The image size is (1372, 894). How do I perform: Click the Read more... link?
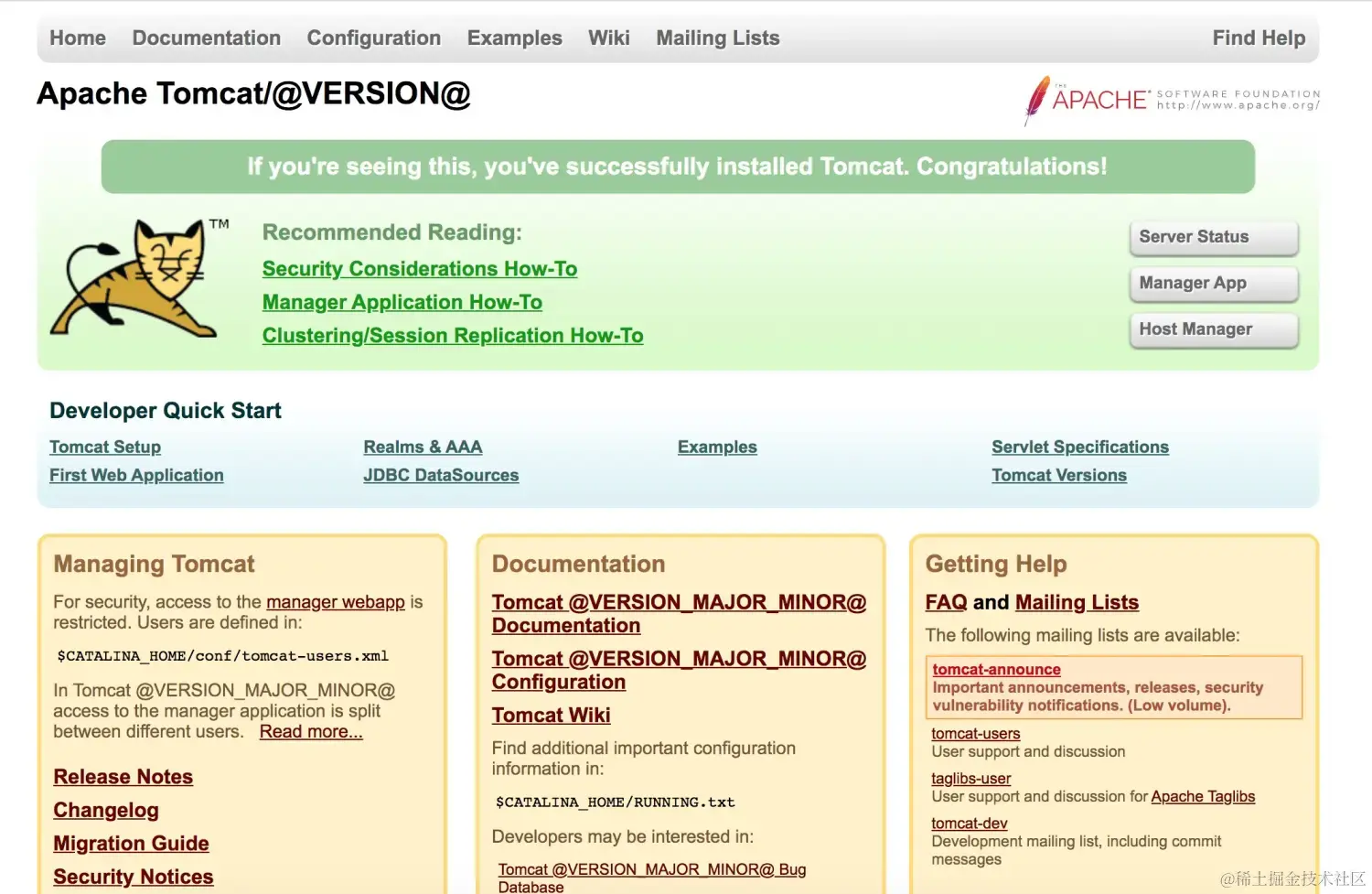311,732
